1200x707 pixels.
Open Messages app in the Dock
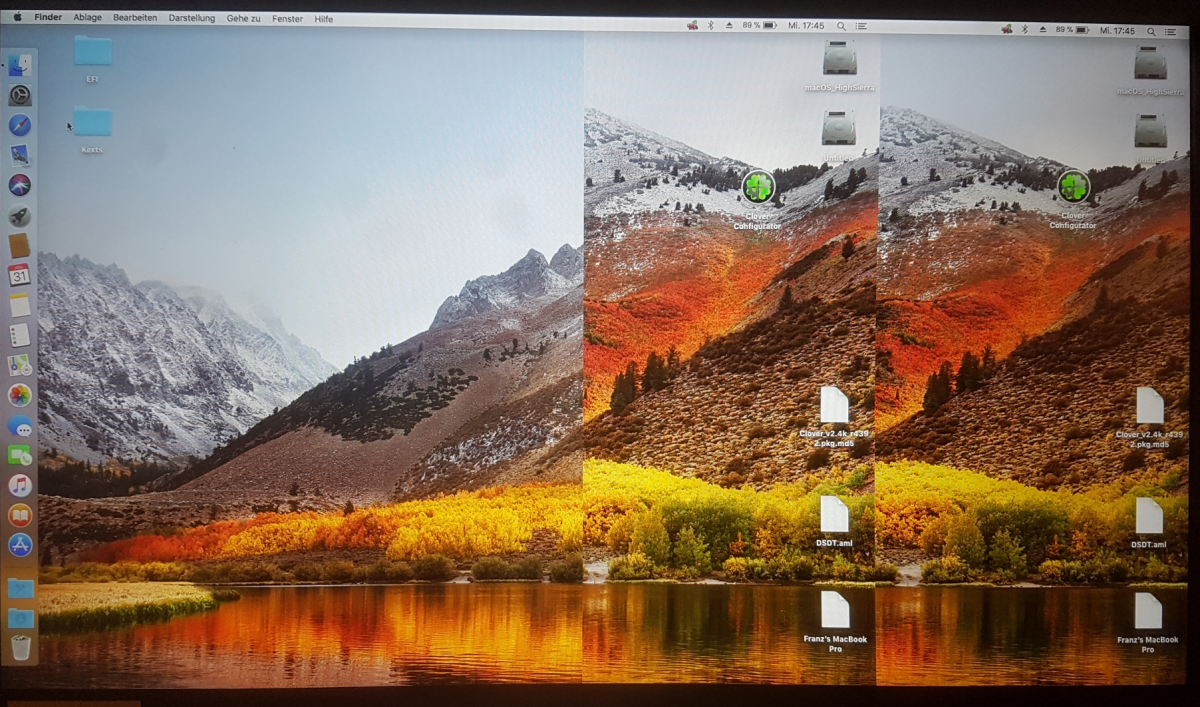point(20,425)
